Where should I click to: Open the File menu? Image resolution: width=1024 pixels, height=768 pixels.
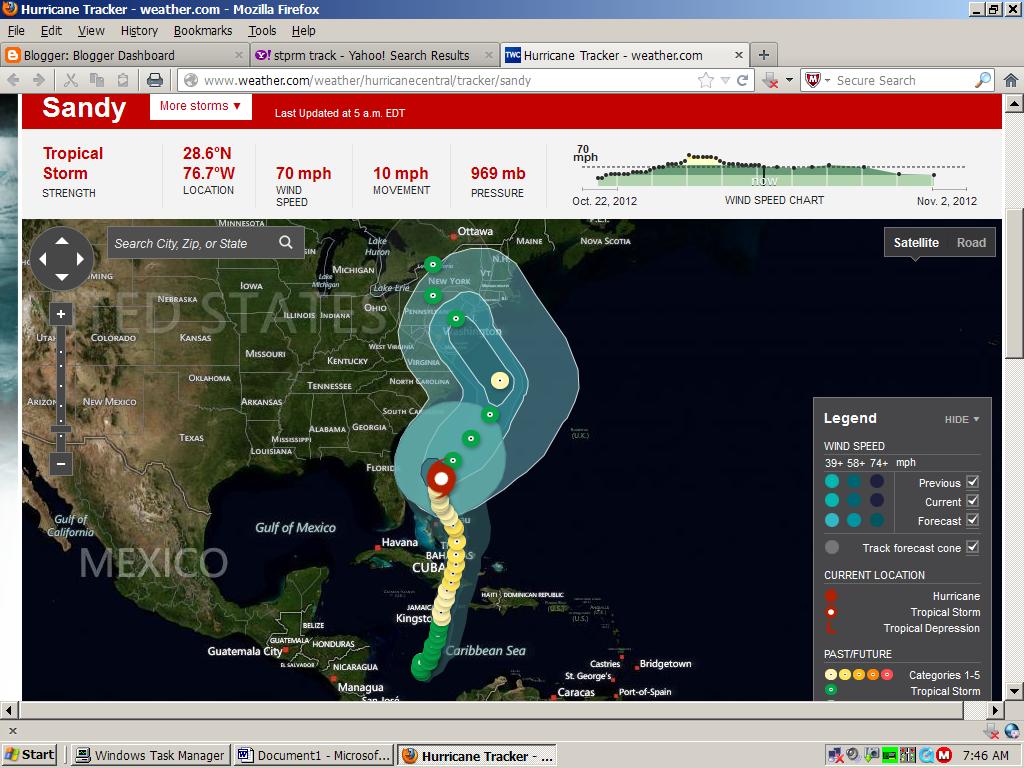(16, 31)
